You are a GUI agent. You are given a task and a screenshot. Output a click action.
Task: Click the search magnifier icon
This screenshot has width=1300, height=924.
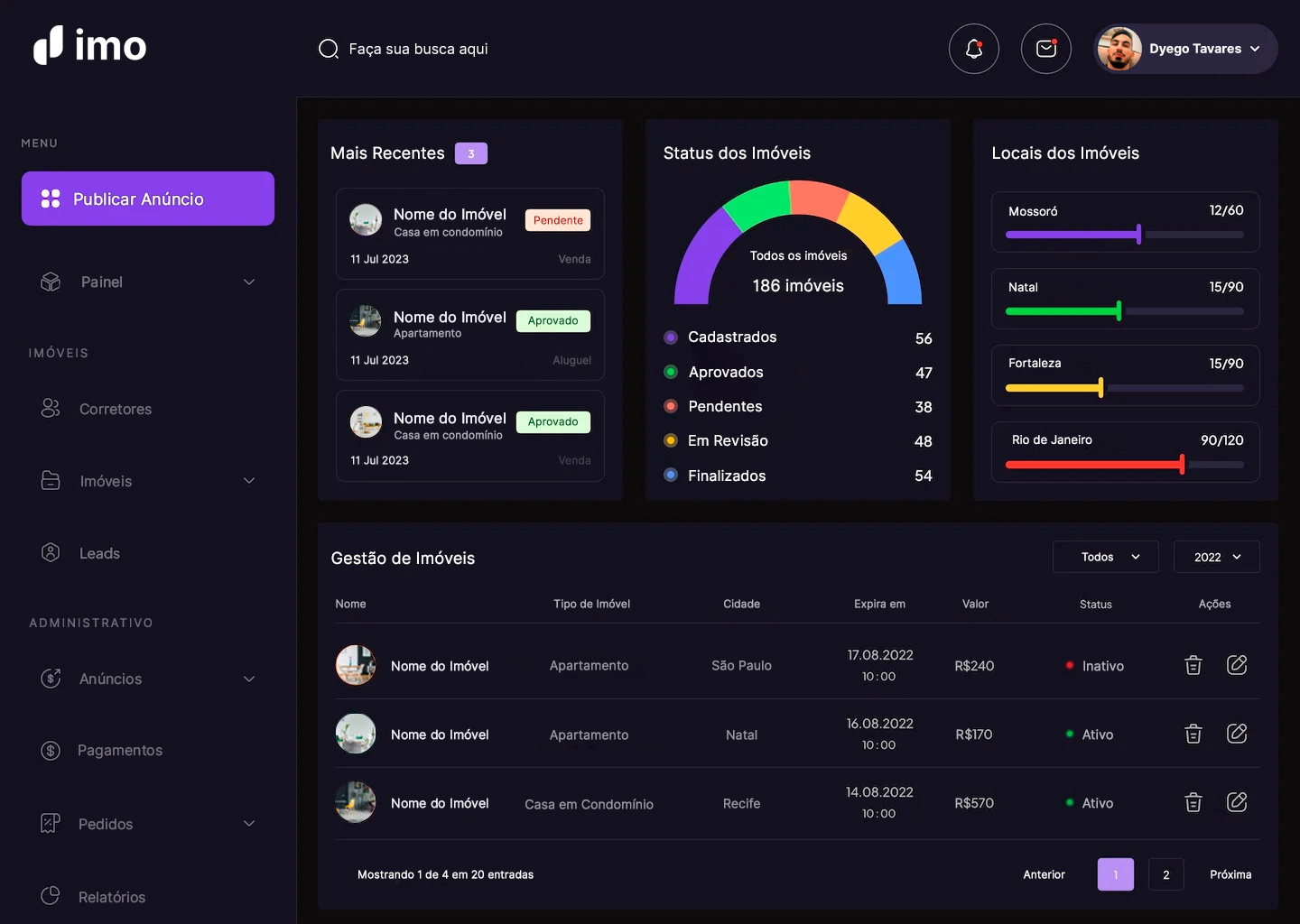point(329,49)
